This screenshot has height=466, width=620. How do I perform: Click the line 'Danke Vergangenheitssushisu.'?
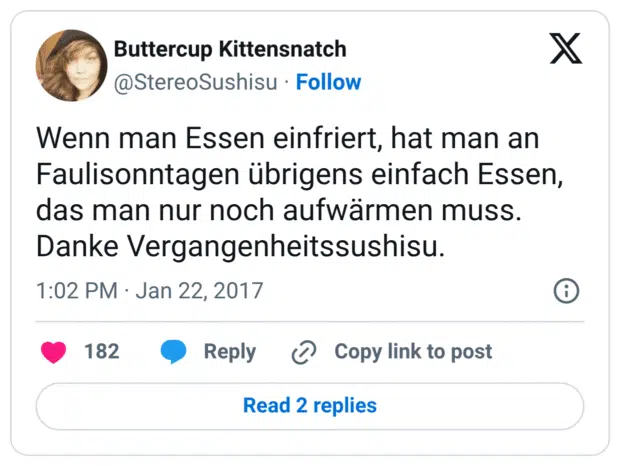(239, 246)
